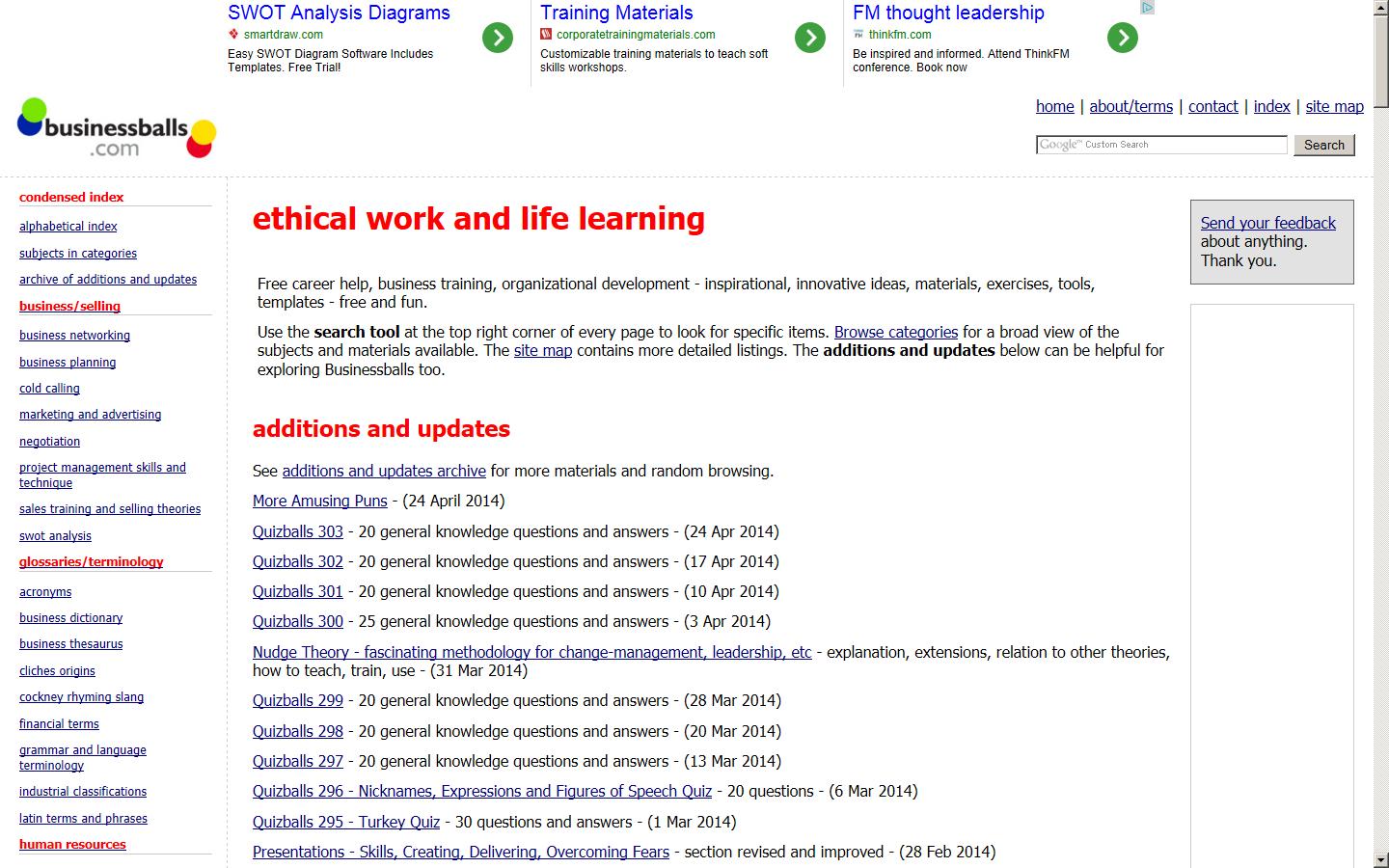The height and width of the screenshot is (868, 1389).
Task: Select alphabetical index in sidebar
Action: tap(68, 227)
